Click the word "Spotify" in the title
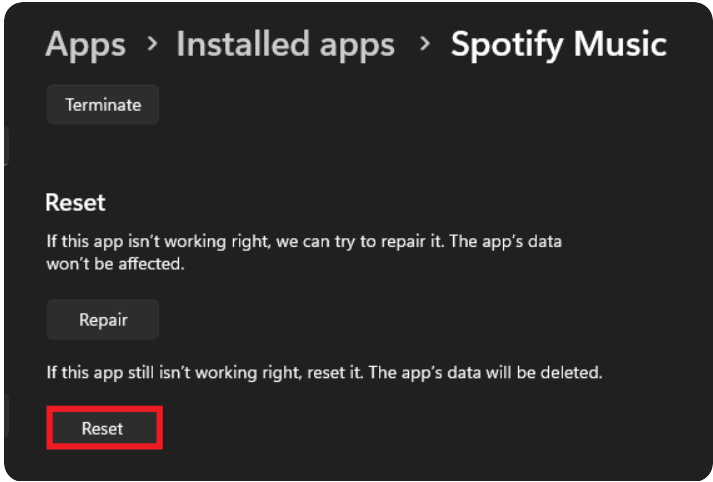The width and height of the screenshot is (713, 482). (508, 45)
